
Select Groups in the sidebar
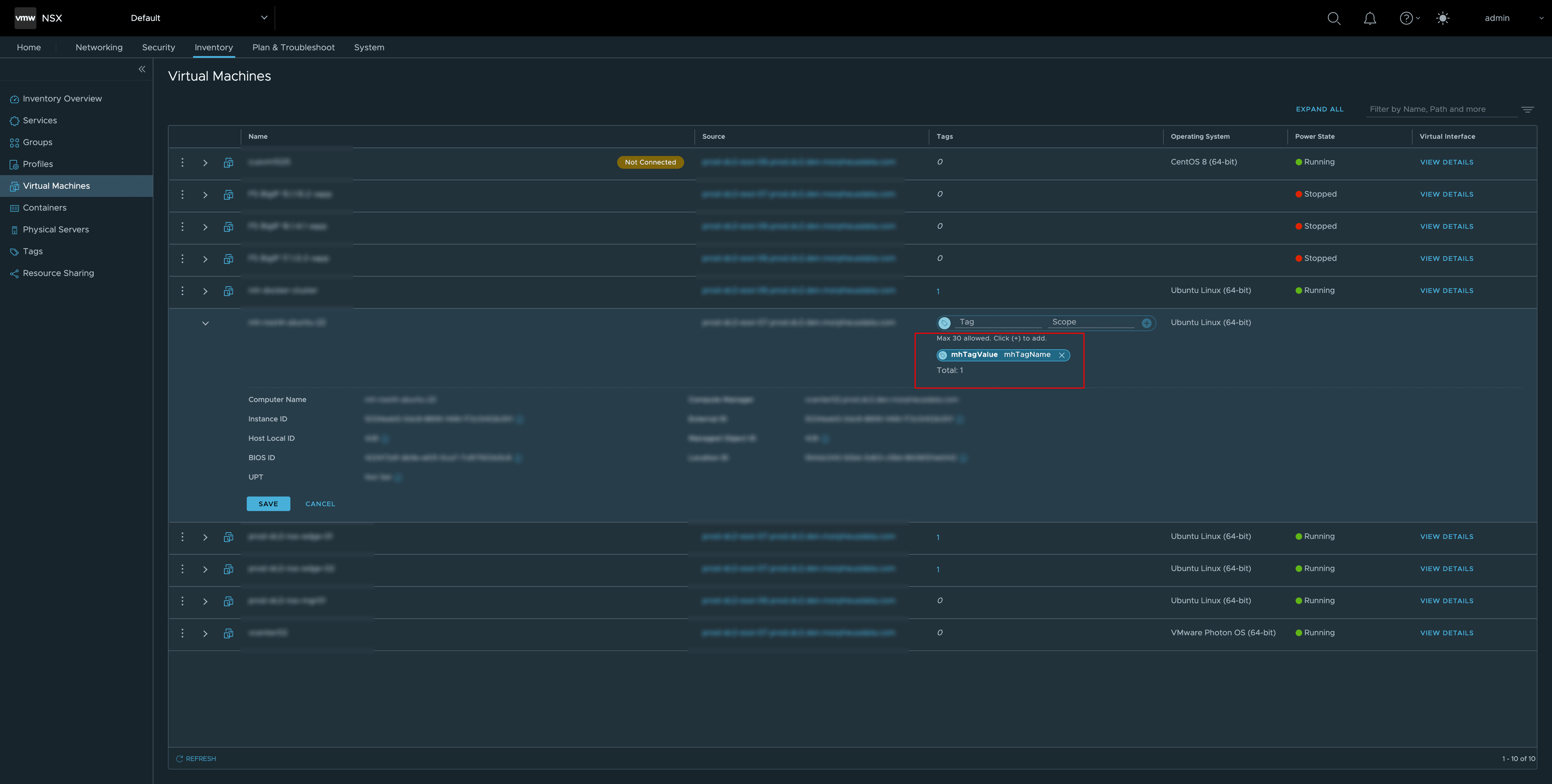coord(37,142)
